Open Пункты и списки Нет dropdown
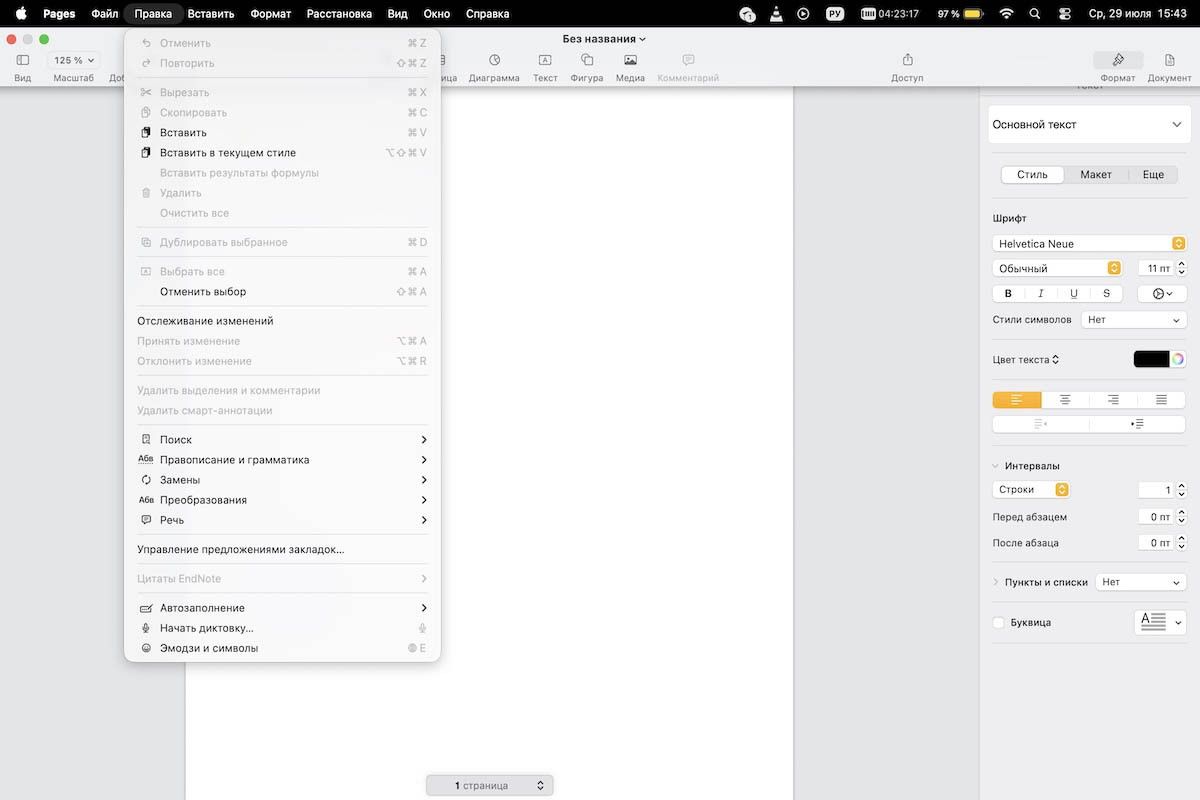This screenshot has height=800, width=1200. click(x=1141, y=582)
